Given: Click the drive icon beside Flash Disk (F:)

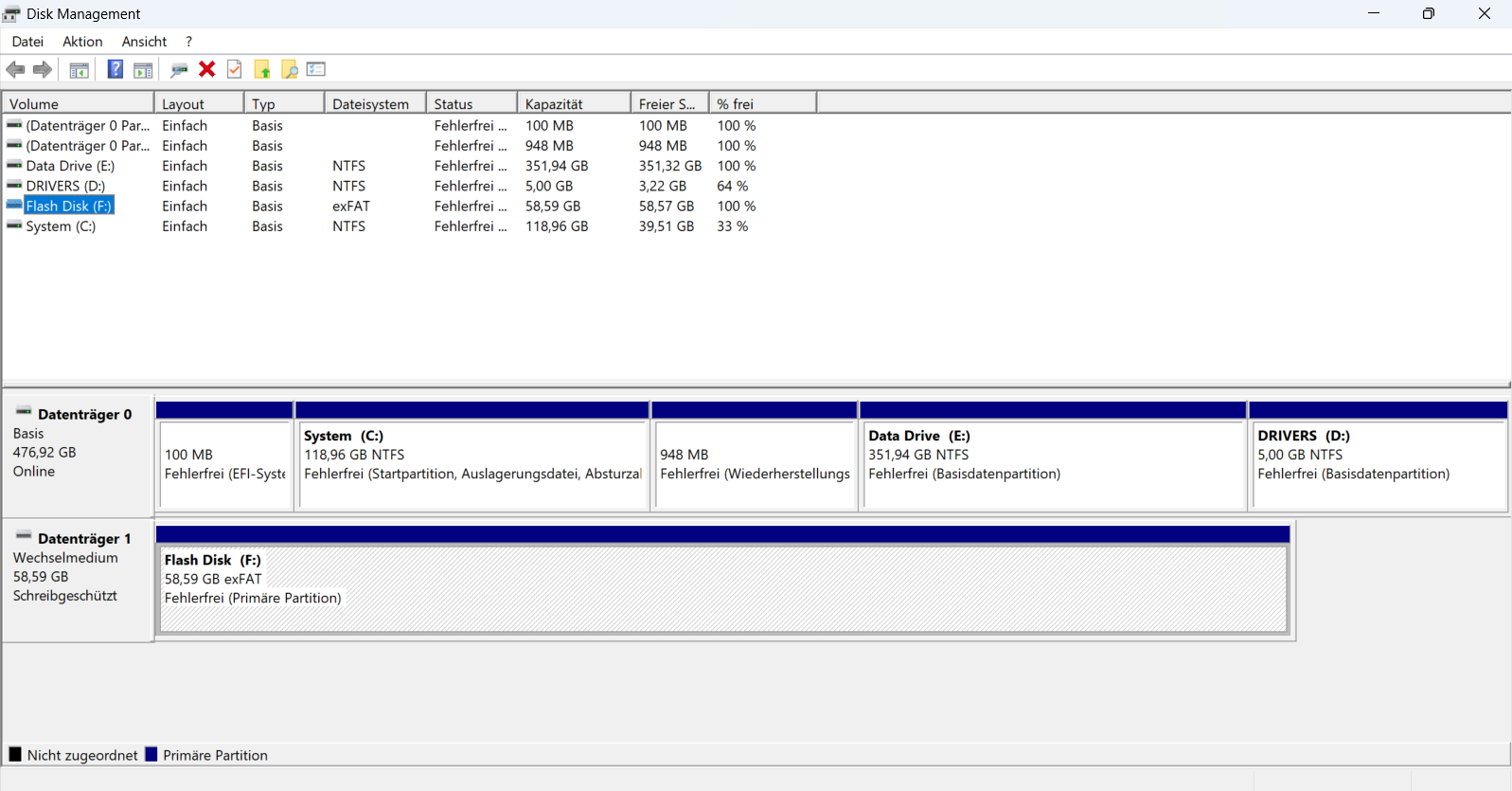Looking at the screenshot, I should 14,205.
